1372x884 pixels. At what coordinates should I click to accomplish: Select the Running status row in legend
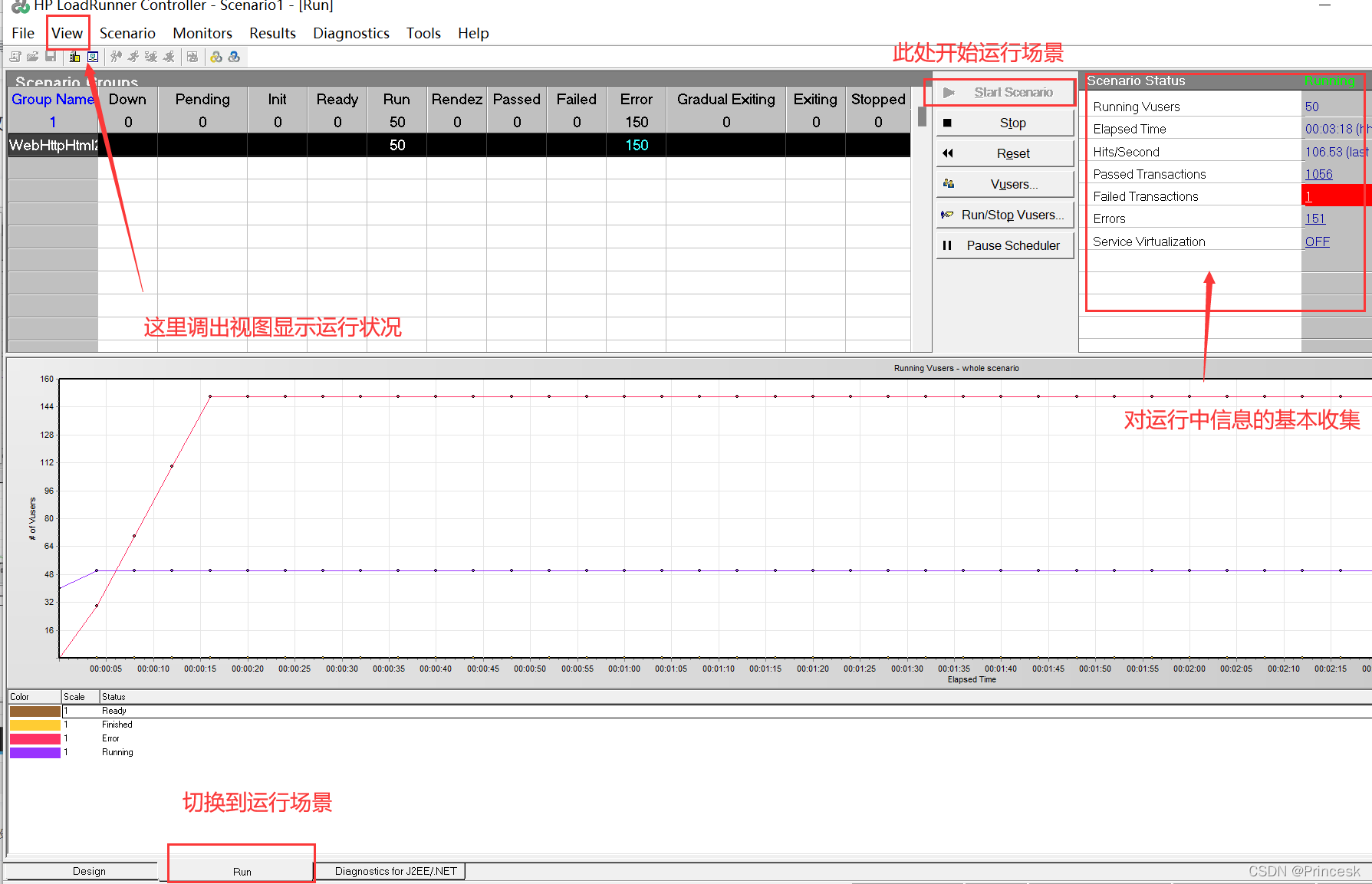[117, 752]
